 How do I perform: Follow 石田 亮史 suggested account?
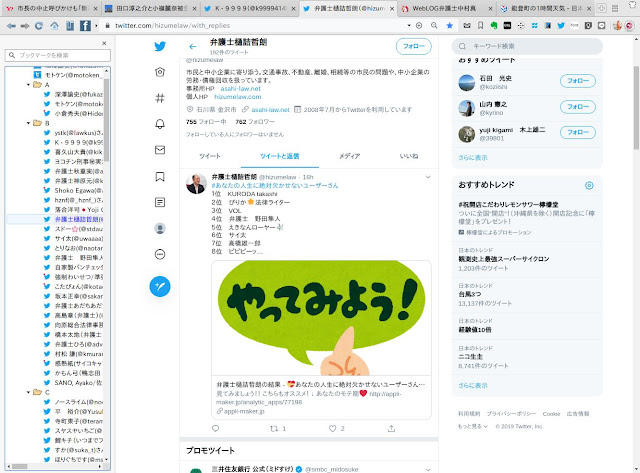pyautogui.click(x=578, y=81)
